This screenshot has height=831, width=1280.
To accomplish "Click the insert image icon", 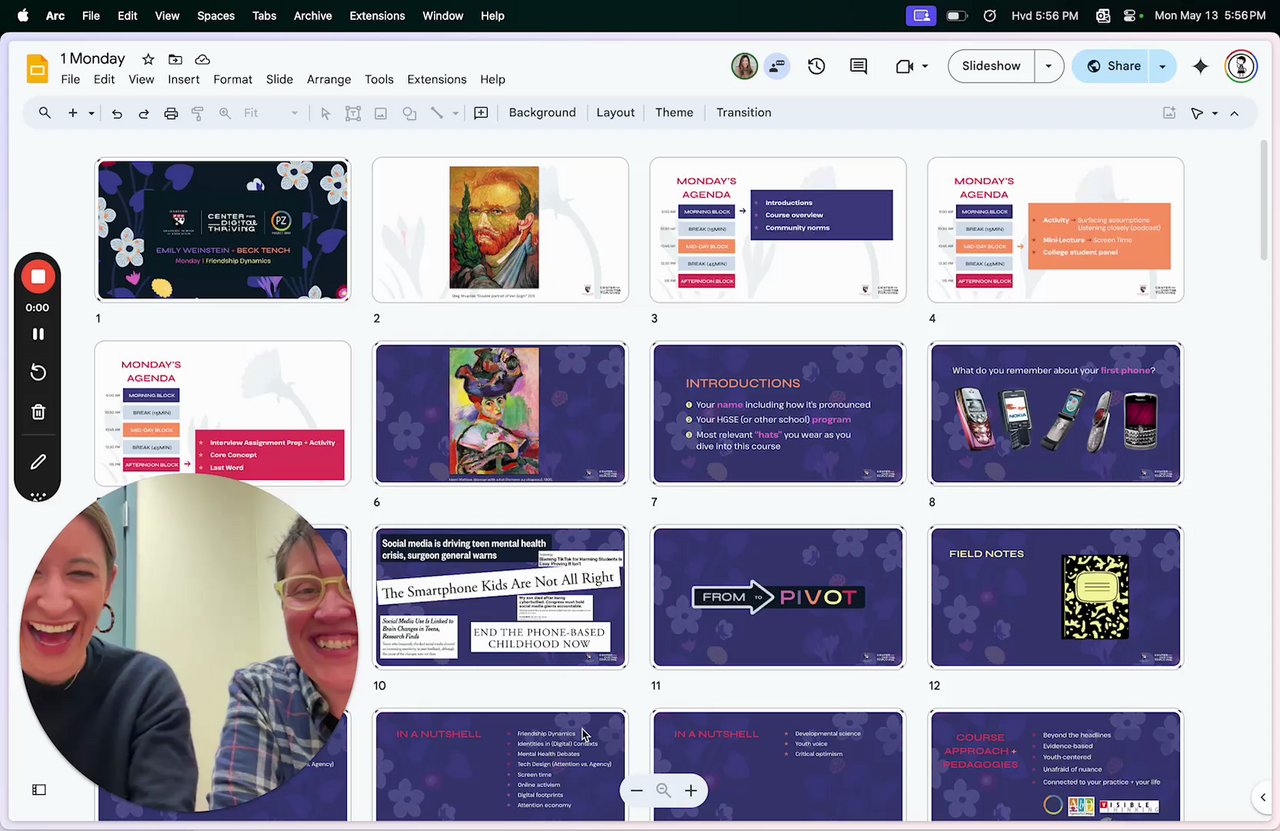I will (381, 113).
